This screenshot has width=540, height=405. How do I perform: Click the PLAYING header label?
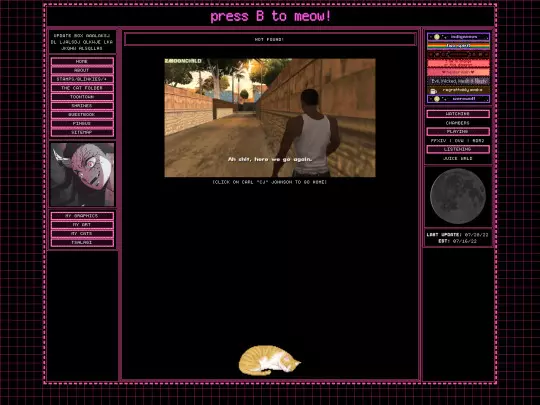coord(458,132)
